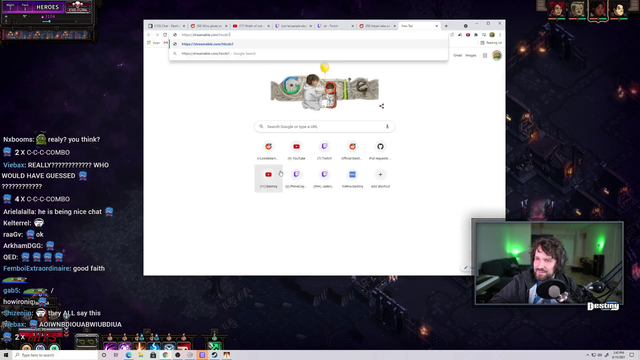Open the PrimeCayes Twitch shortcut
Image resolution: width=640 pixels, height=360 pixels.
point(296,178)
